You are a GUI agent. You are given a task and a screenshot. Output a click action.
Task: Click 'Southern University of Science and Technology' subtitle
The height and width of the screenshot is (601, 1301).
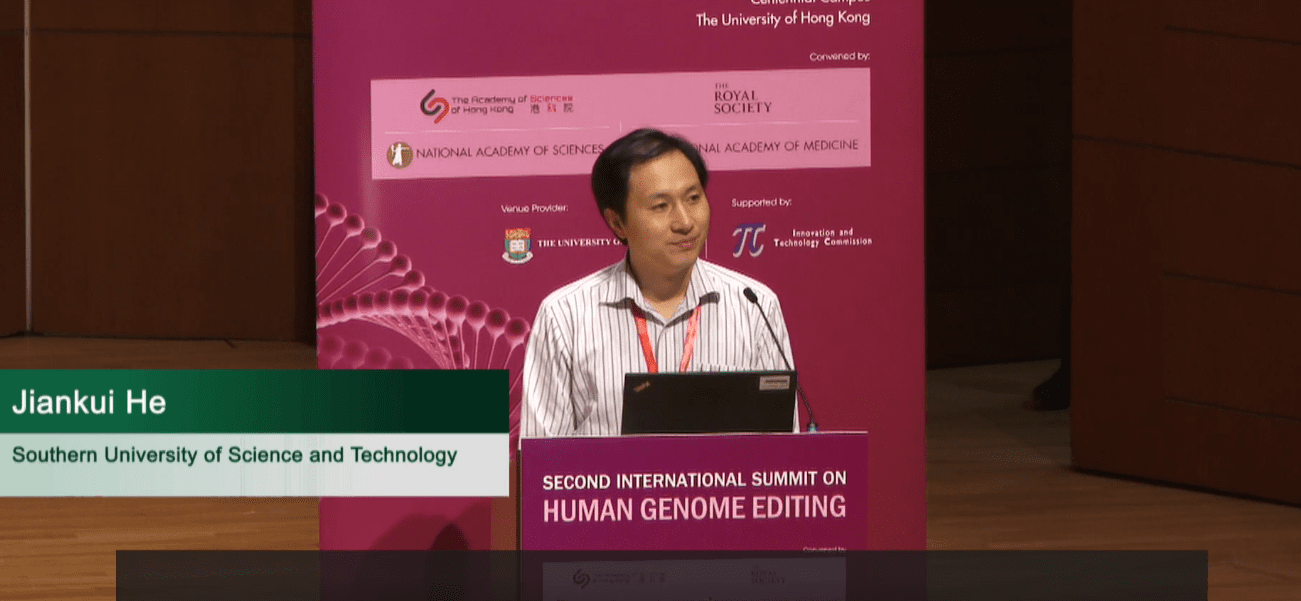tap(234, 455)
